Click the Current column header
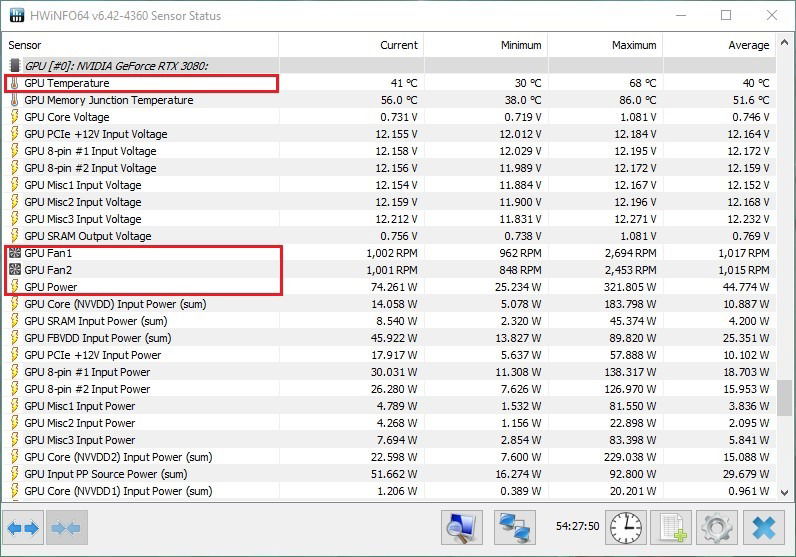Image resolution: width=796 pixels, height=557 pixels. coord(351,45)
